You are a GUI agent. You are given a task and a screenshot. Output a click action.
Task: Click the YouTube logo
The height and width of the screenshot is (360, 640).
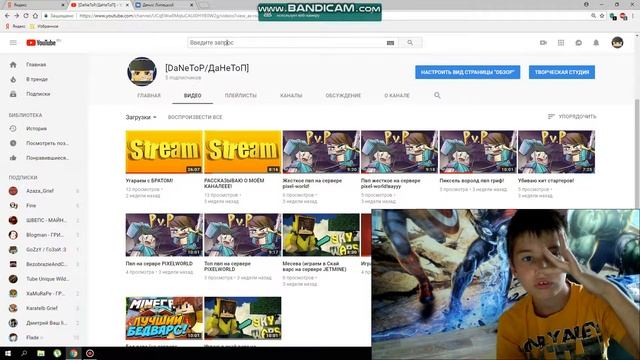[x=42, y=42]
